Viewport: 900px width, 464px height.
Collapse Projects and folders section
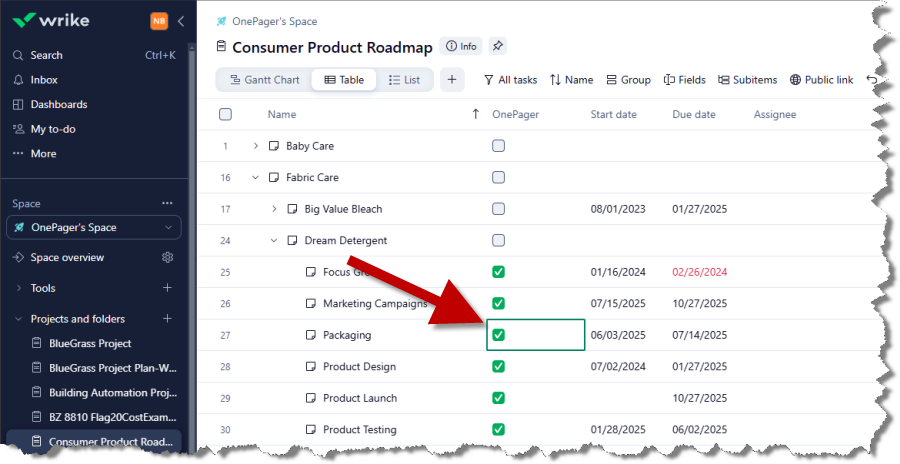click(x=18, y=319)
